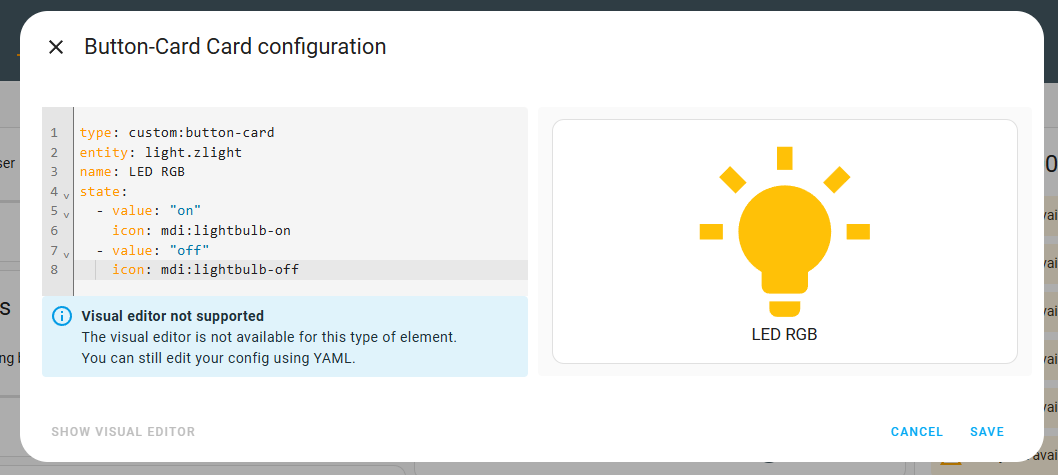Collapse the "on" value fold arrow

(66, 215)
